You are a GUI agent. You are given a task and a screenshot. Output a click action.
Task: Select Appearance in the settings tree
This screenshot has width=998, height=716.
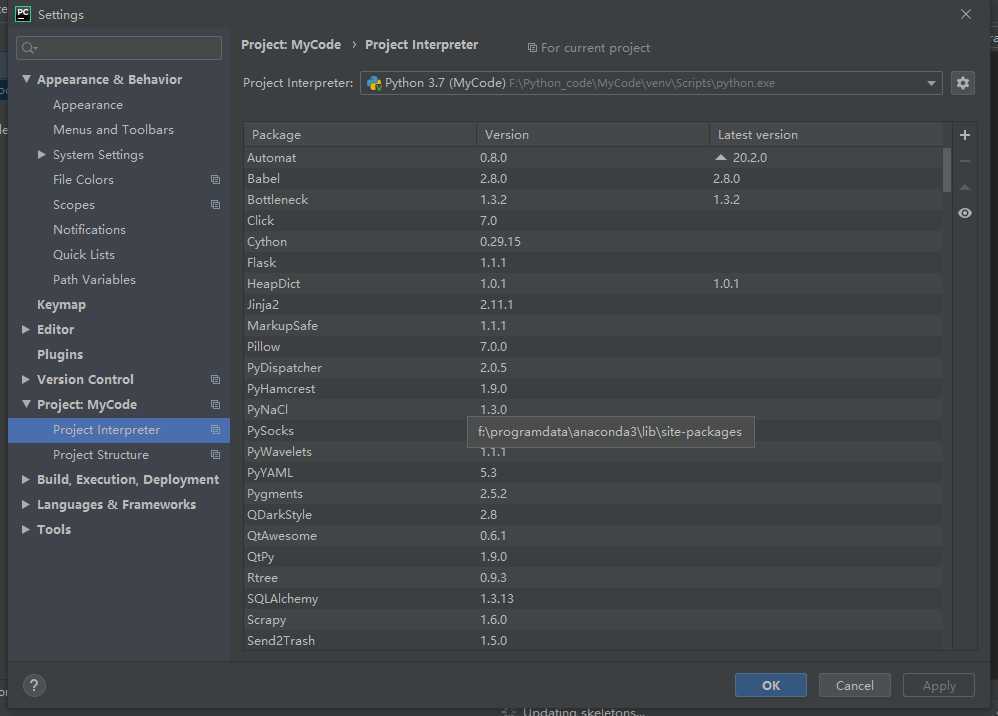pos(88,105)
